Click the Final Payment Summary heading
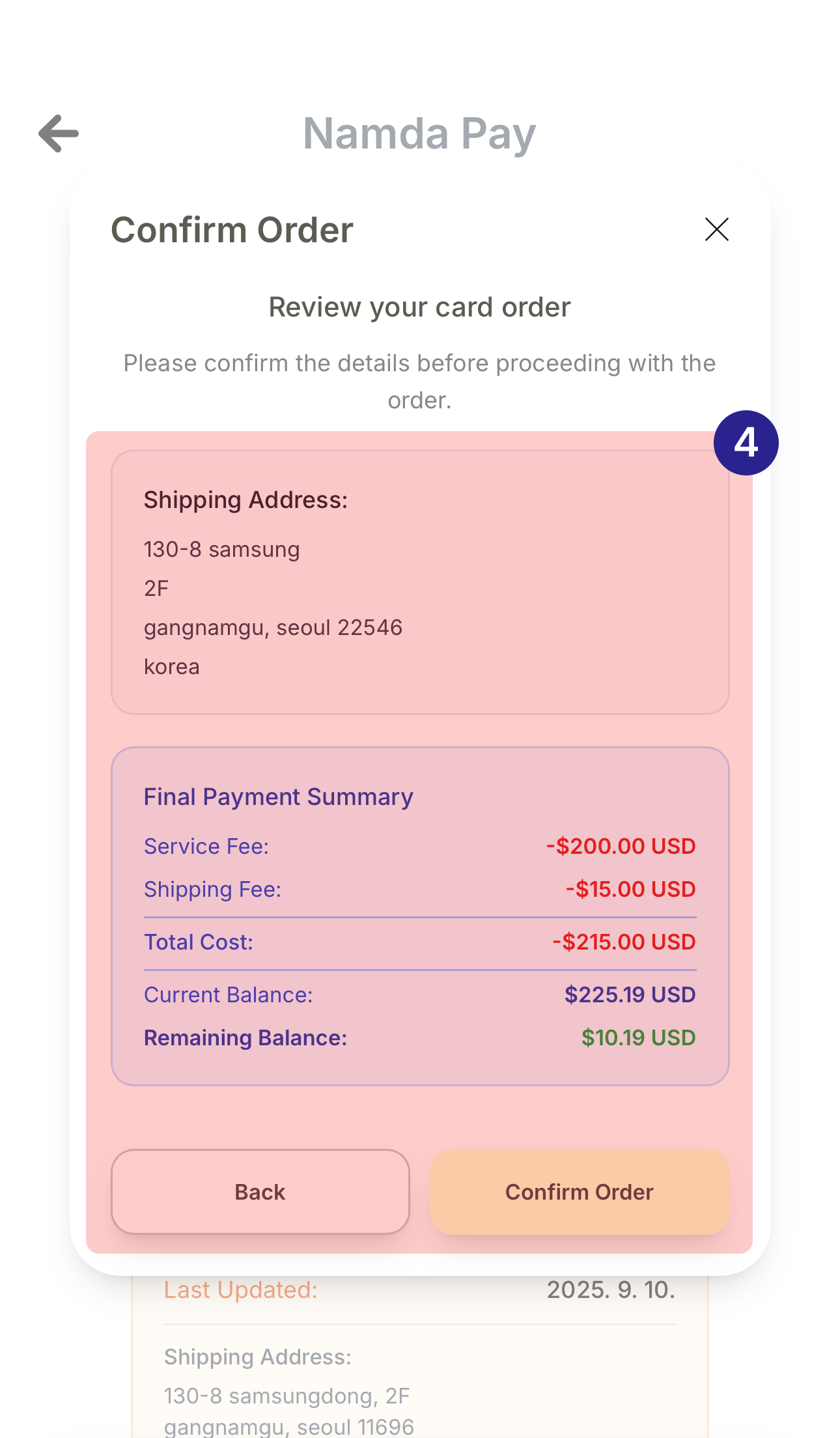The height and width of the screenshot is (1438, 840). 278,797
